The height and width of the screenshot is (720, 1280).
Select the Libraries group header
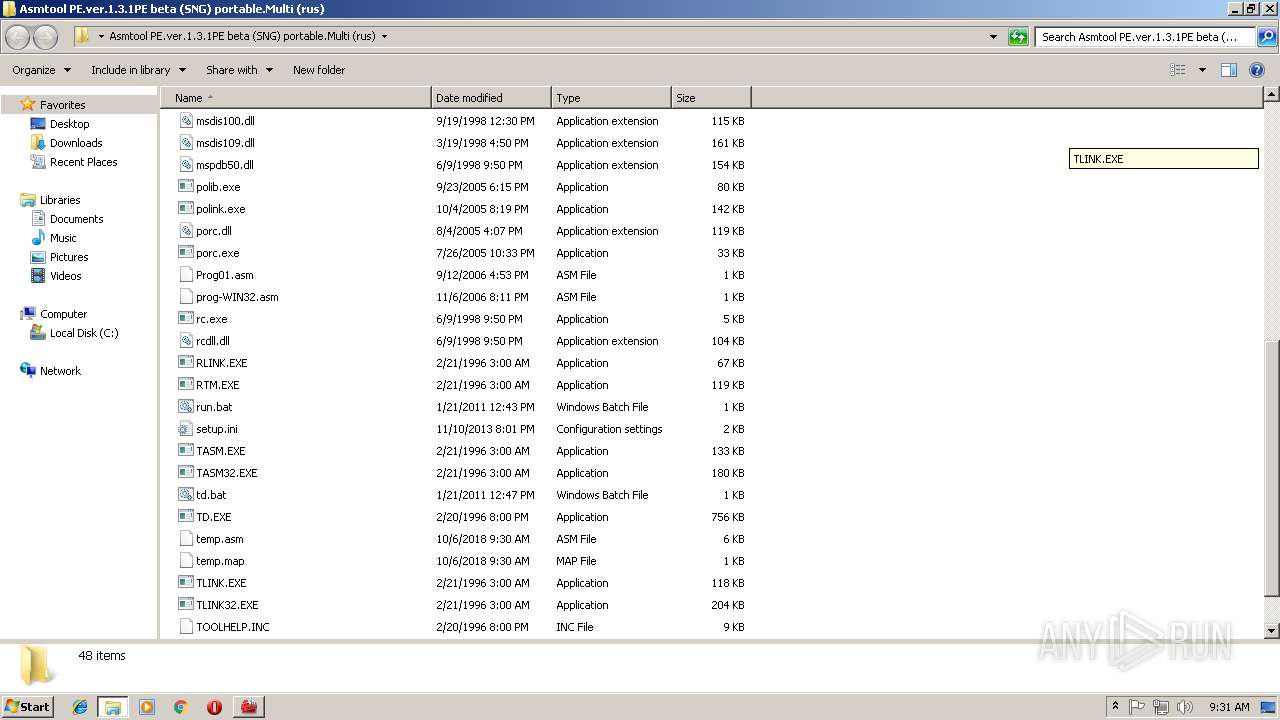tap(60, 200)
